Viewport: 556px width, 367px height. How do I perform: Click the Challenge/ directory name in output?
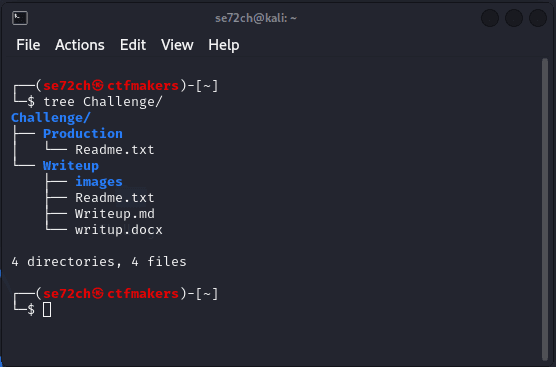click(51, 117)
